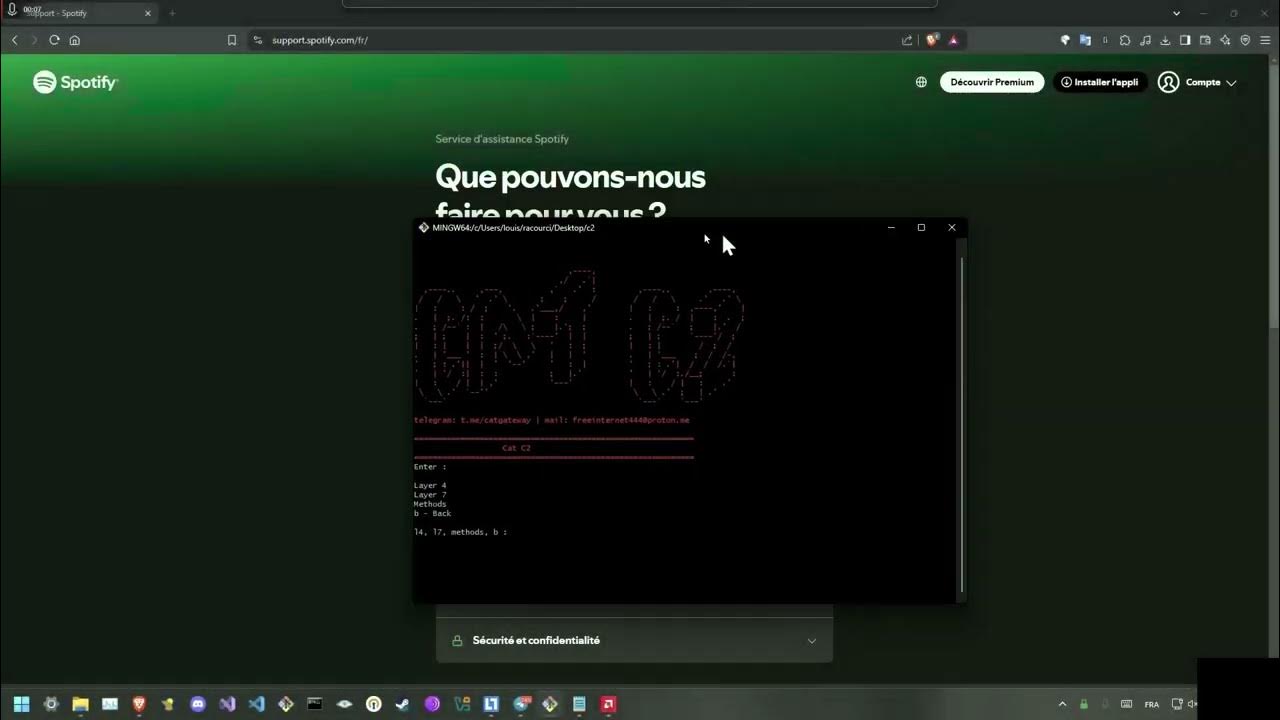Expand the Sécurité et confidentialité section
Viewport: 1280px width, 720px height.
[x=634, y=640]
